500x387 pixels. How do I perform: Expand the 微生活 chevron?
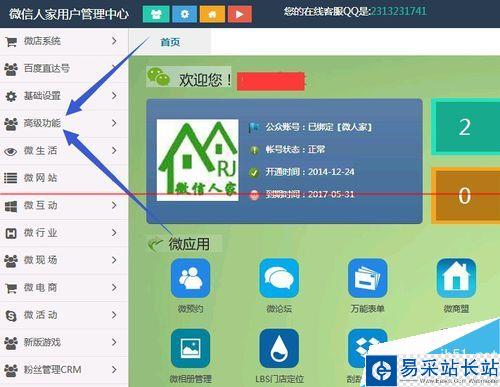coord(114,151)
